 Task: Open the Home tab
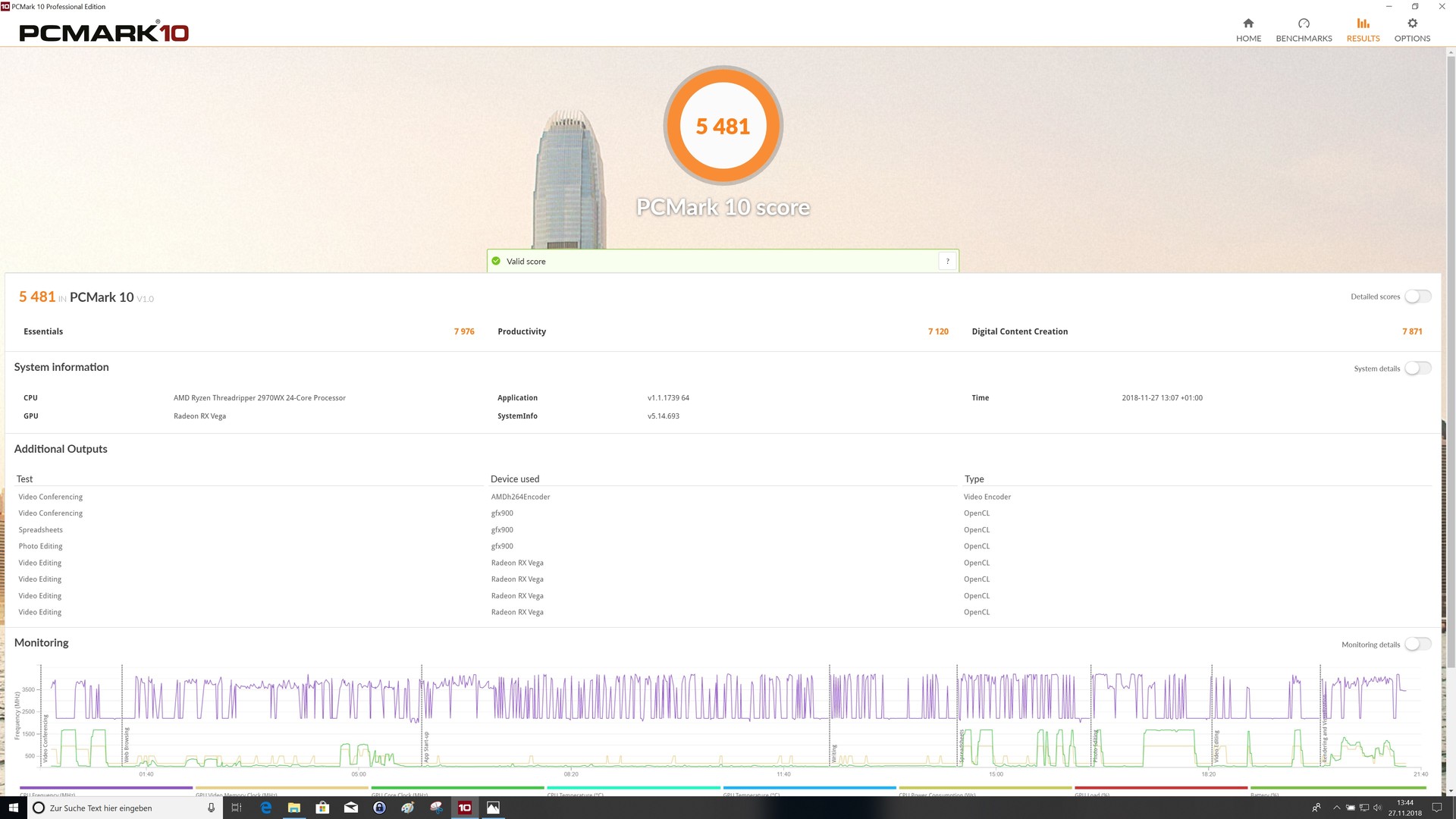click(x=1248, y=30)
